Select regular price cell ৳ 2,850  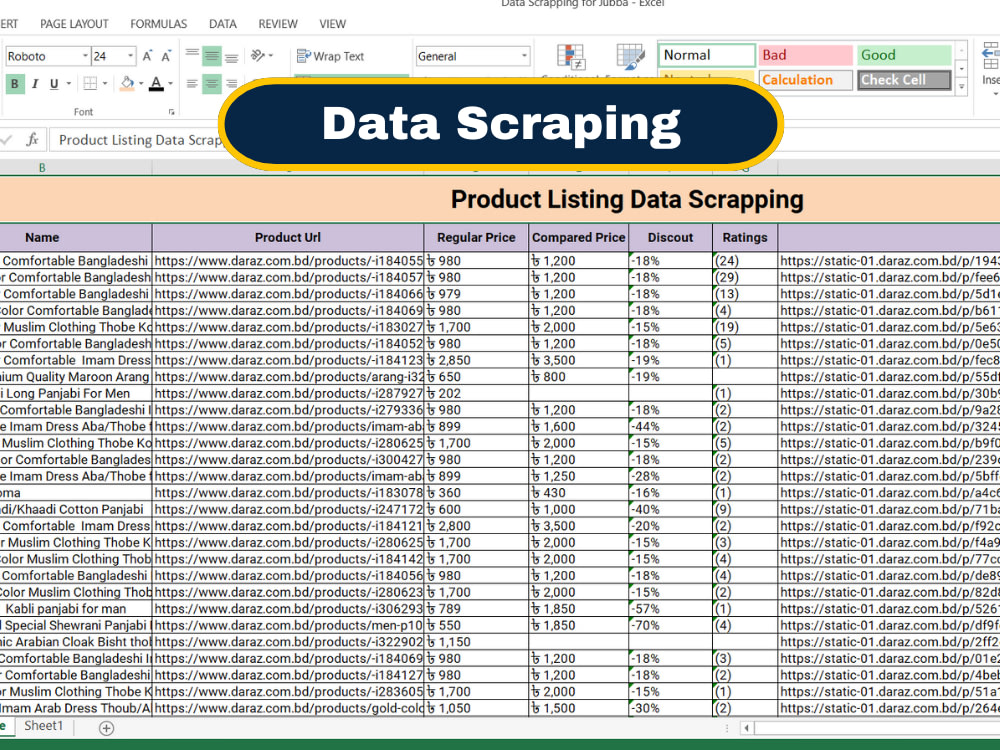tap(476, 360)
